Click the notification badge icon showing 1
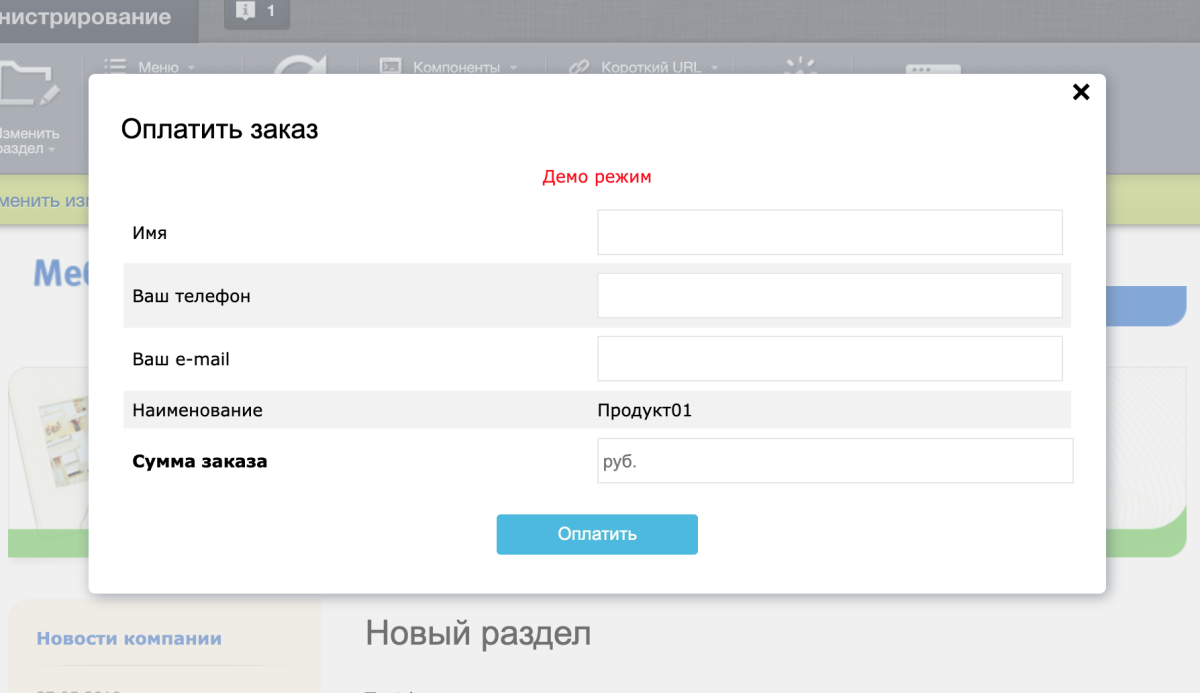 click(246, 12)
